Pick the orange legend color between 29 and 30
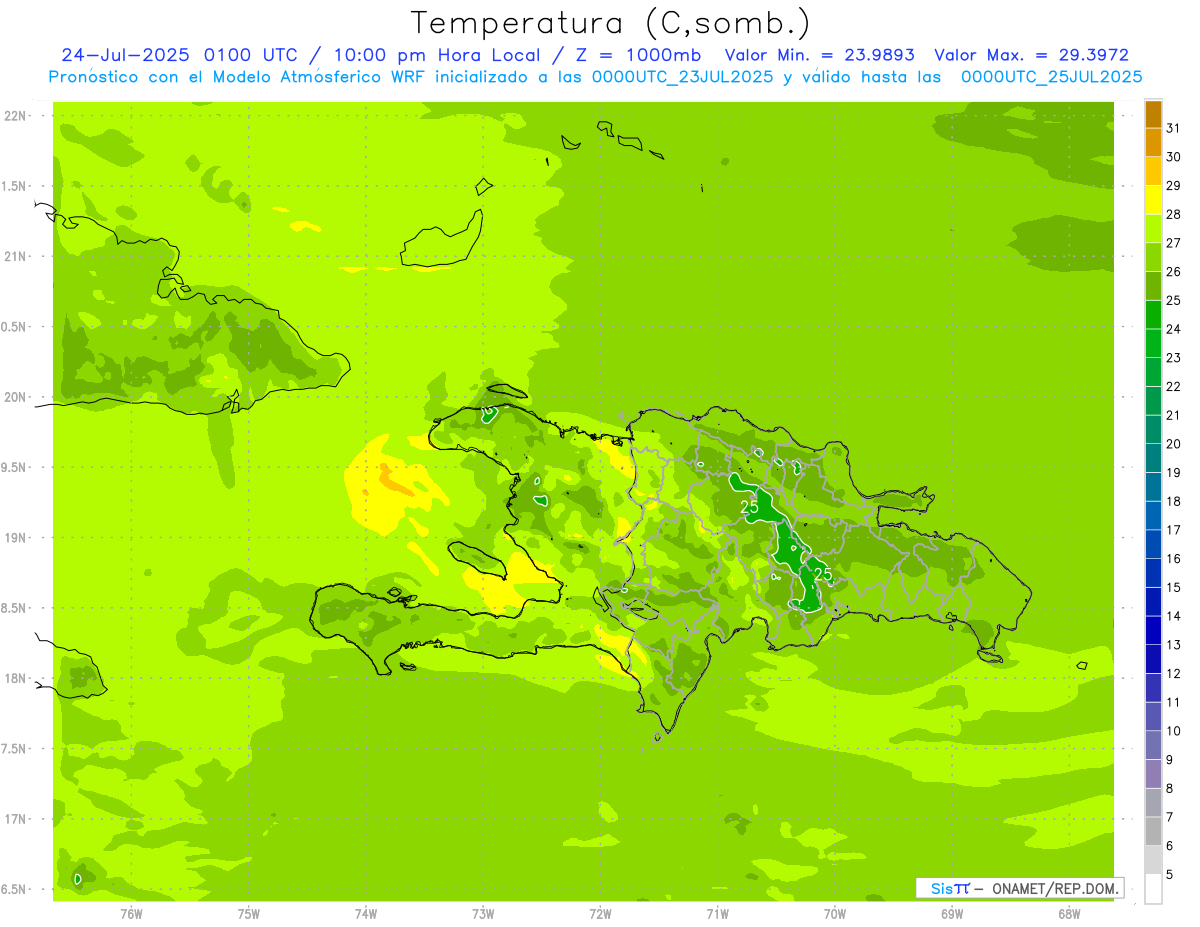Screen dimensions: 1200x927 pos(1153,171)
